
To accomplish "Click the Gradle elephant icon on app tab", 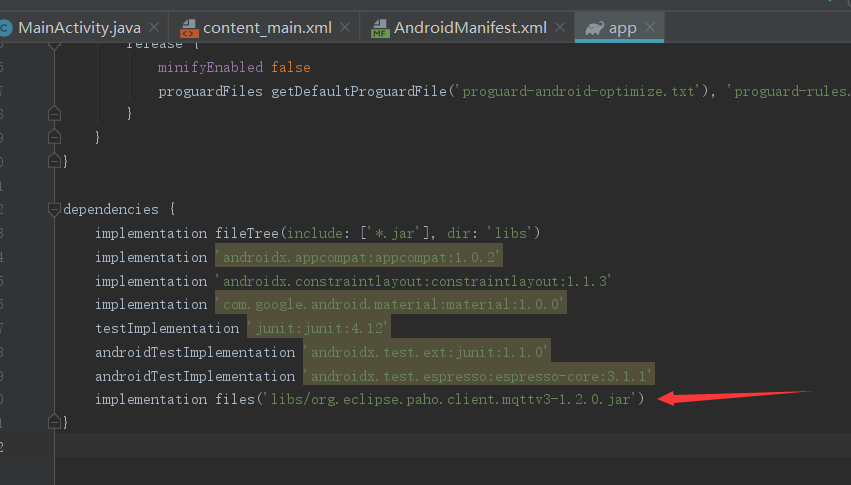I will point(595,28).
